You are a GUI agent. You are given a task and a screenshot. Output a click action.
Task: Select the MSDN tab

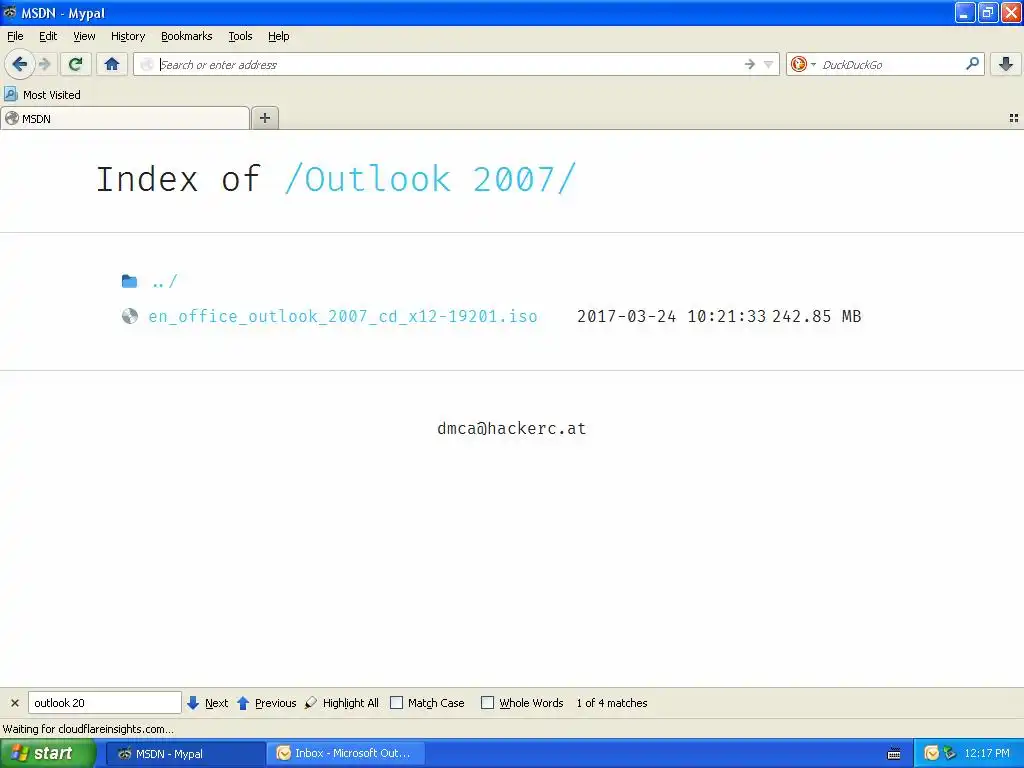pyautogui.click(x=125, y=118)
